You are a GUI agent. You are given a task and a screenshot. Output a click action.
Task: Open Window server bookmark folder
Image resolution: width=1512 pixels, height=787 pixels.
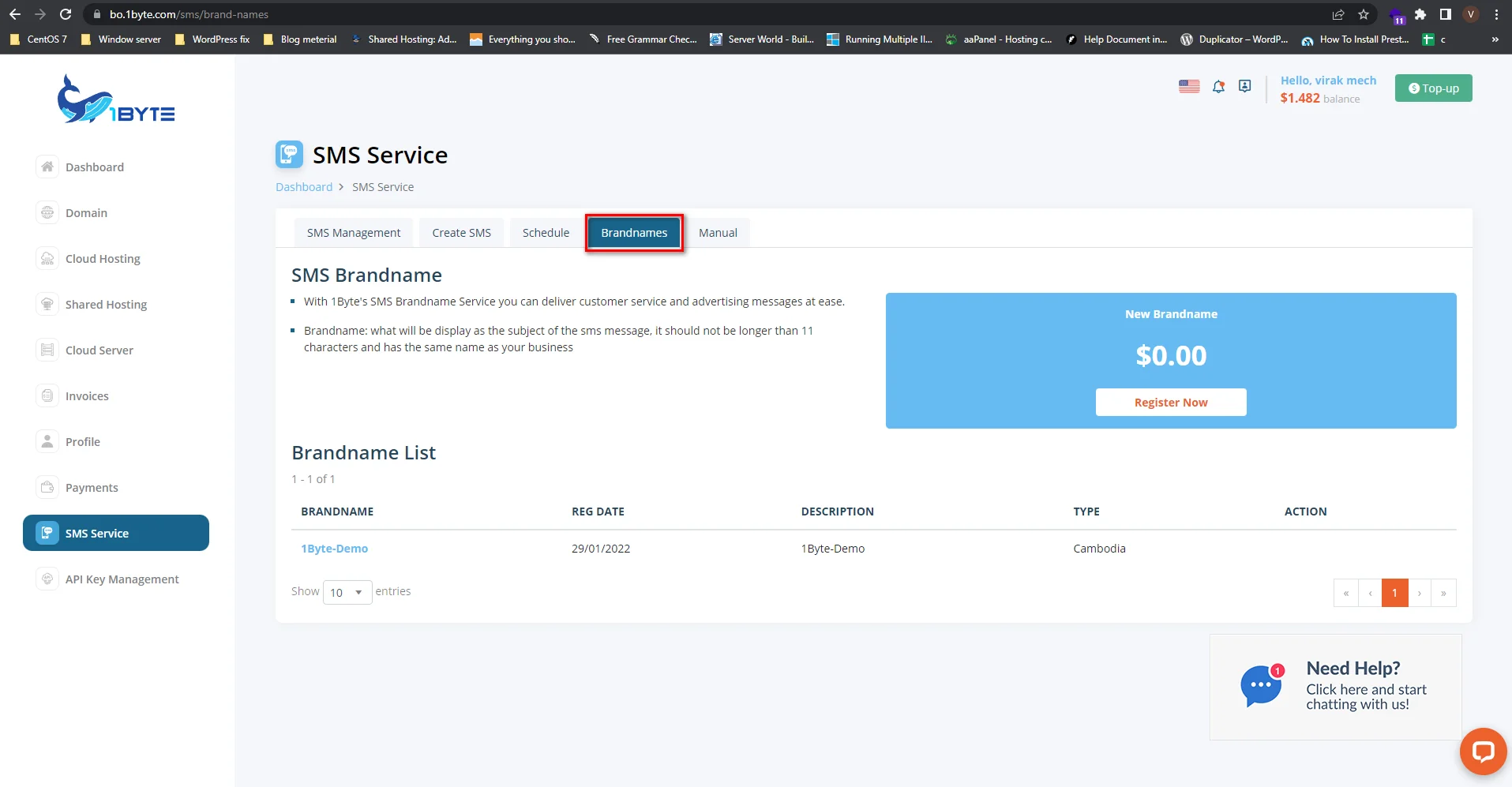point(121,39)
